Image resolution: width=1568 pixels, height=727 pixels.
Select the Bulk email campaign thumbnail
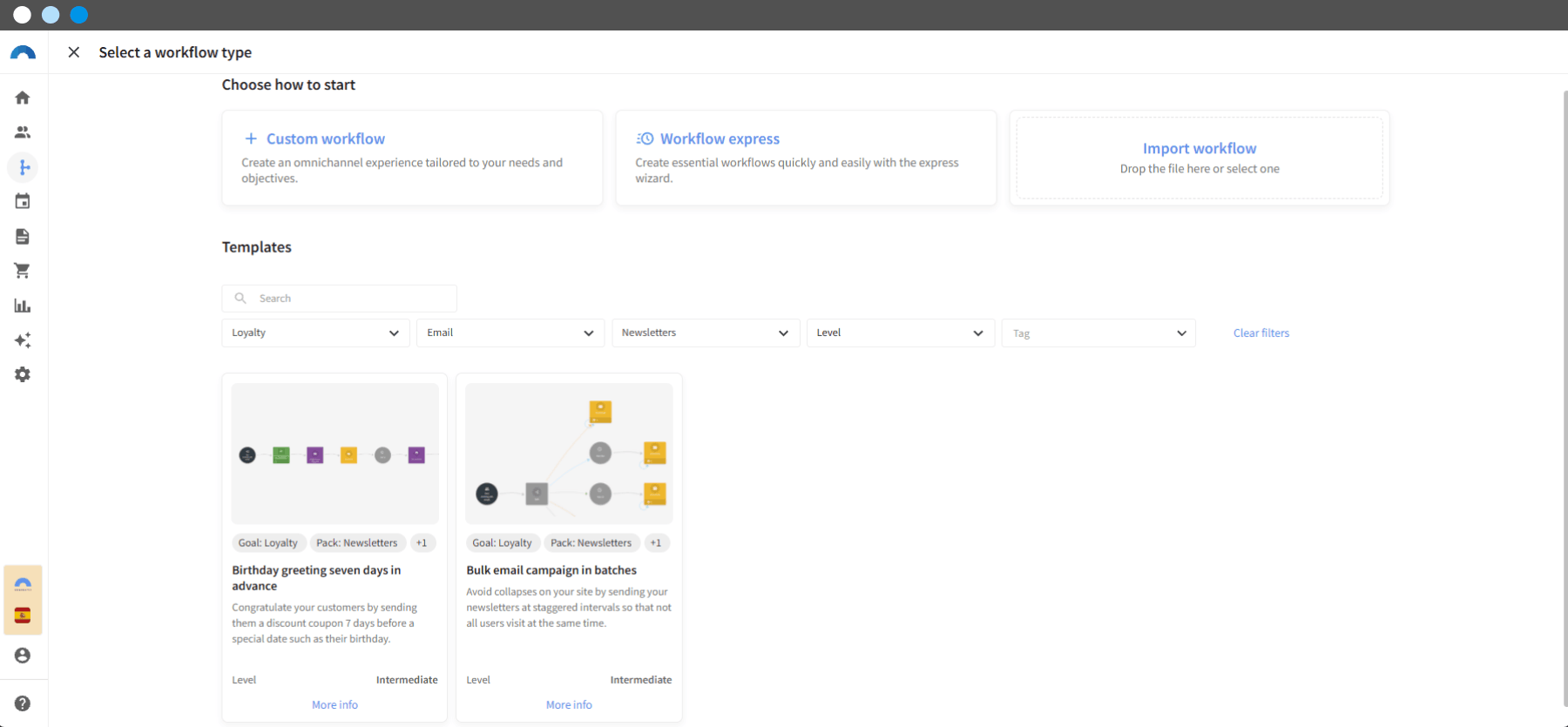click(569, 454)
